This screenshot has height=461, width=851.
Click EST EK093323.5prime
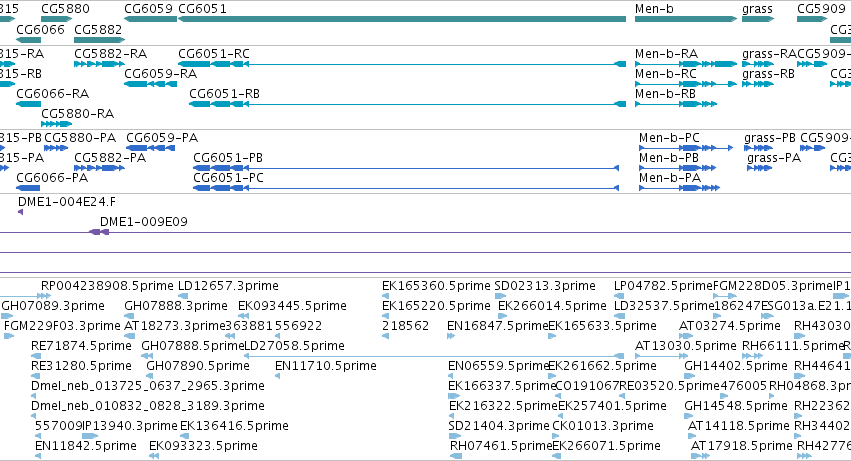(204, 446)
